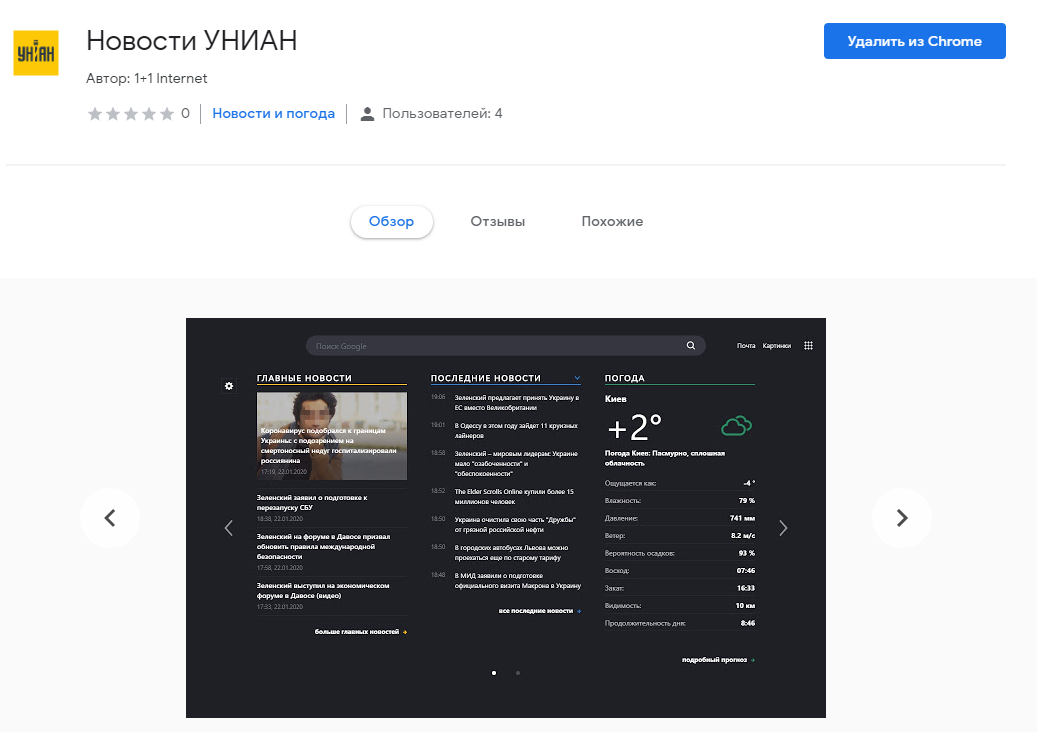This screenshot has width=1037, height=732.
Task: Click Новости УНИАН extension title
Action: coord(192,40)
